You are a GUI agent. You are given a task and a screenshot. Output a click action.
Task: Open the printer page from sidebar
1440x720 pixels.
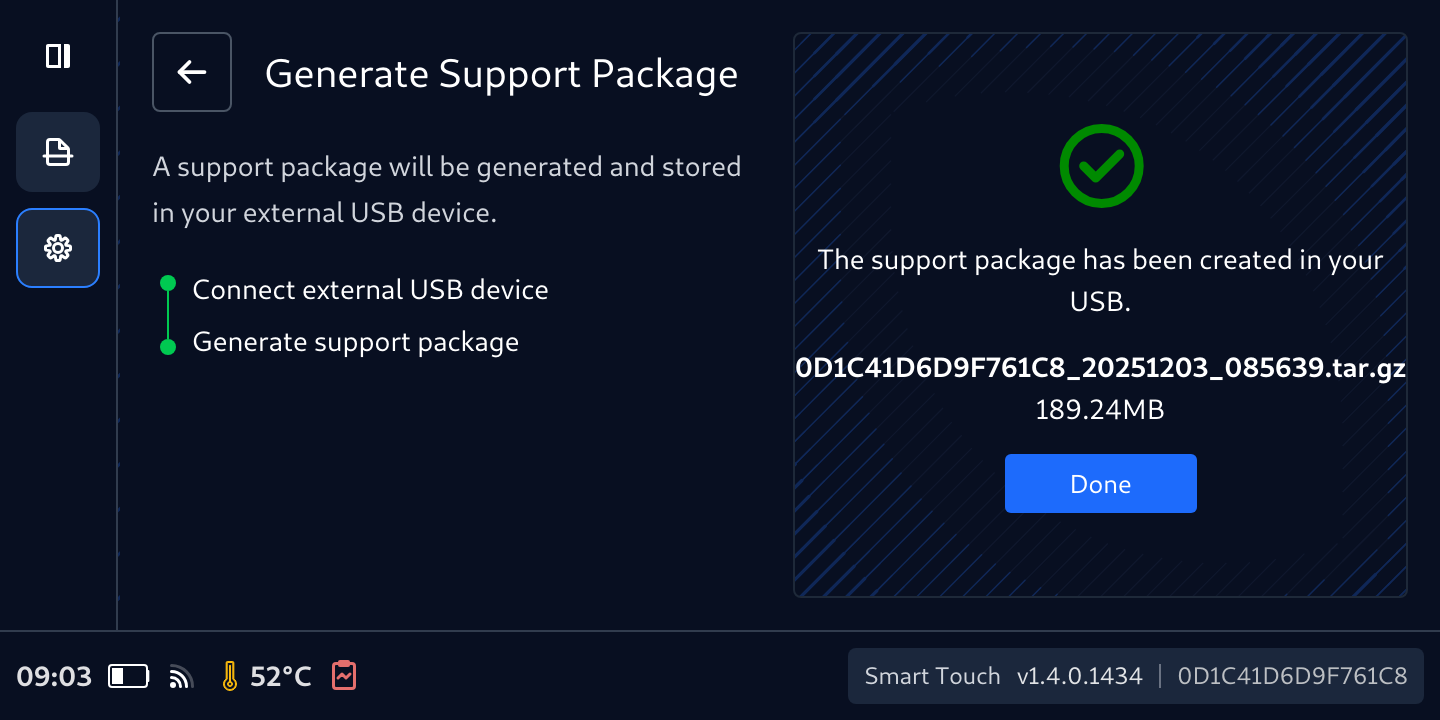(x=58, y=152)
